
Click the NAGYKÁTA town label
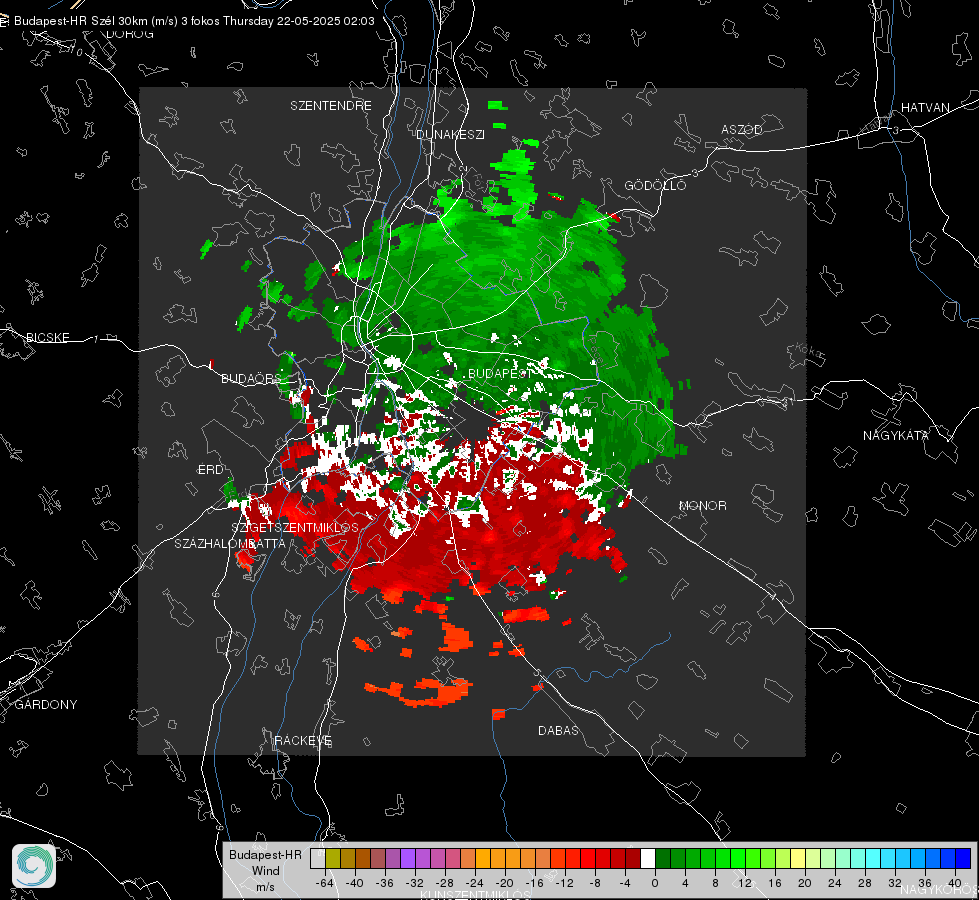(896, 435)
